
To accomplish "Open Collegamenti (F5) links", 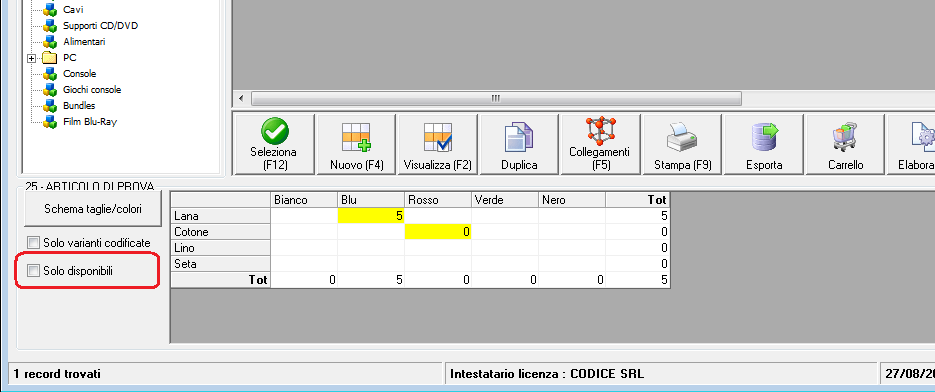I will [x=599, y=144].
